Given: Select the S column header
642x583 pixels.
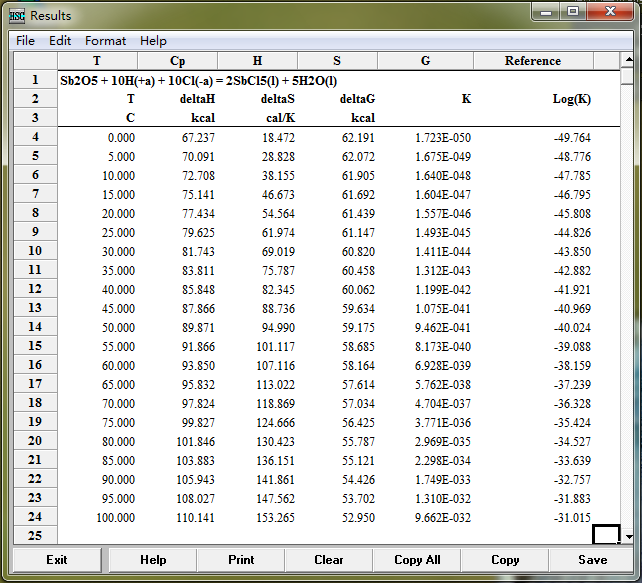Looking at the screenshot, I should click(337, 61).
